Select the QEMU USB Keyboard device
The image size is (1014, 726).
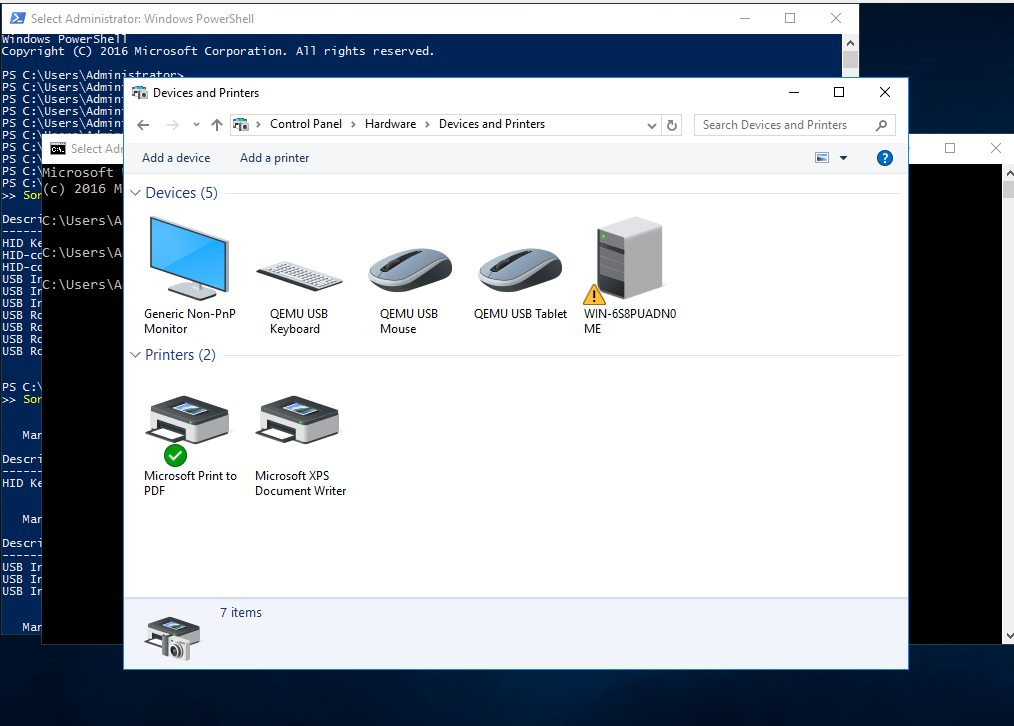(x=299, y=270)
